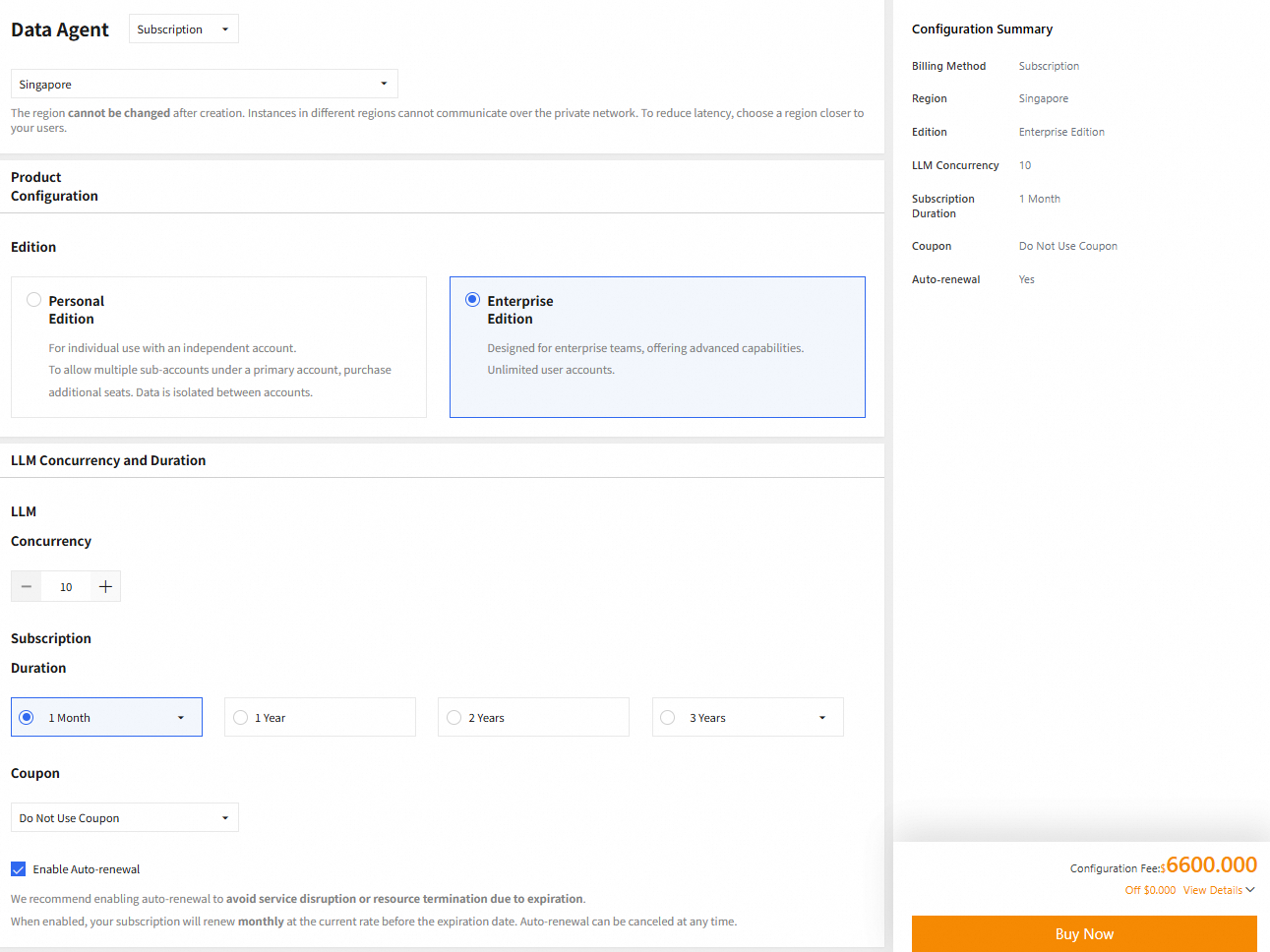Select the Personal Edition radio button
Image resolution: width=1270 pixels, height=952 pixels.
tap(34, 300)
